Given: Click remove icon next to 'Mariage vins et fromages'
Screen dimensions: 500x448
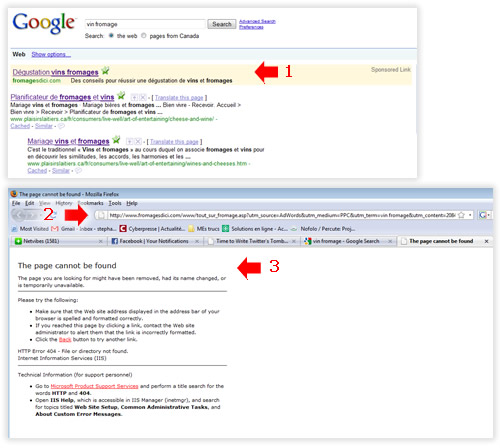Looking at the screenshot, I should 138,142.
